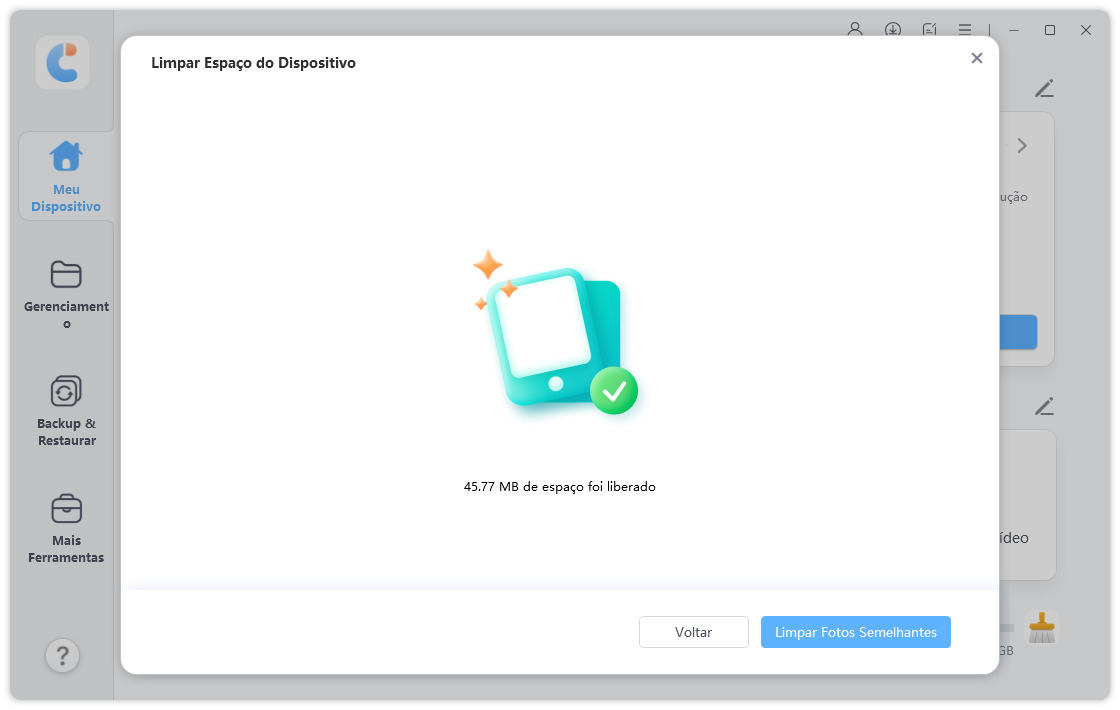This screenshot has width=1120, height=710.
Task: Close the Limpar Espaço do Dispositivo dialog
Action: (977, 58)
